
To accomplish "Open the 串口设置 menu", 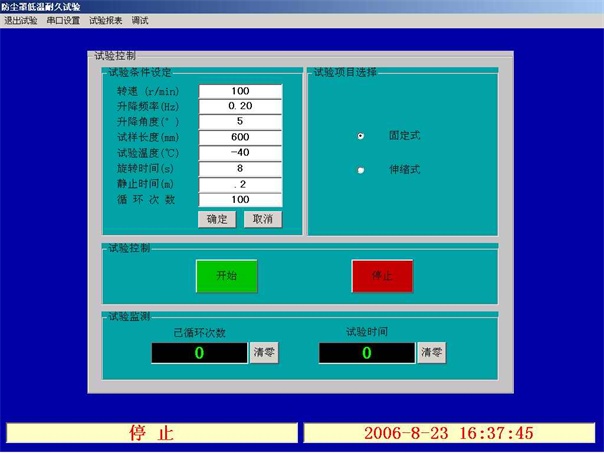I will pos(63,20).
